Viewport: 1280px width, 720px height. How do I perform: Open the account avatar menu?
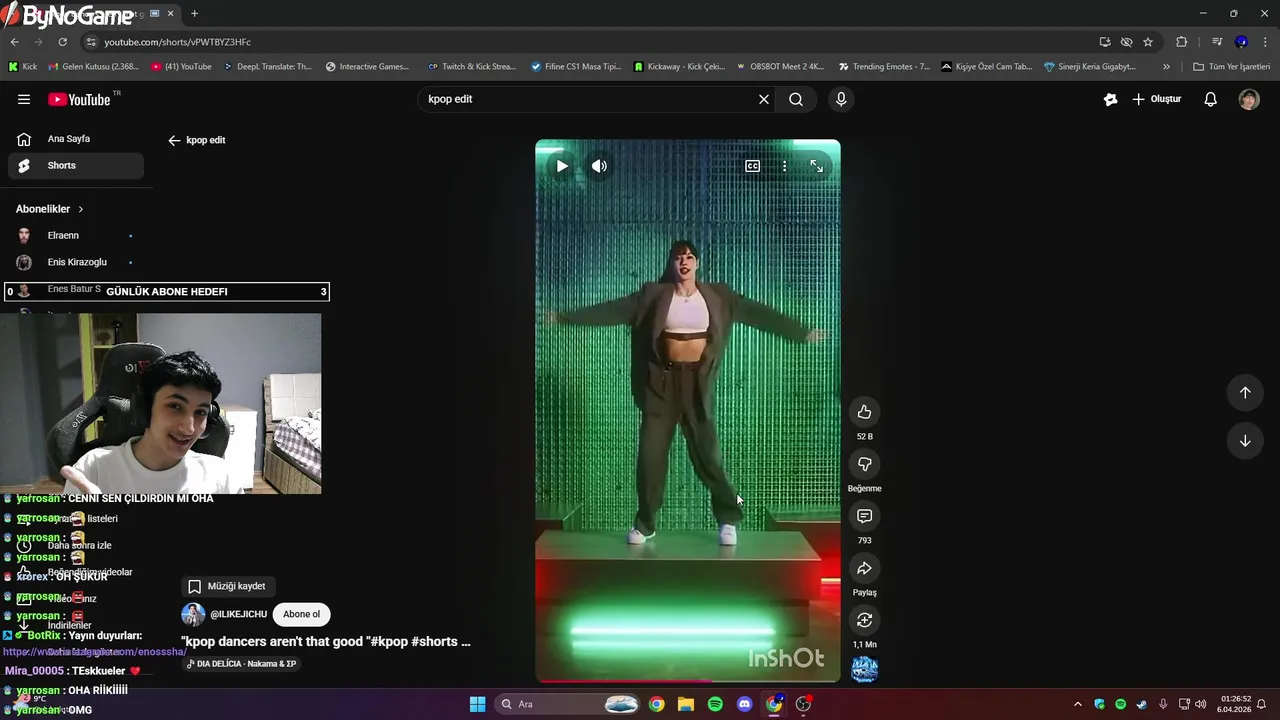click(x=1249, y=99)
